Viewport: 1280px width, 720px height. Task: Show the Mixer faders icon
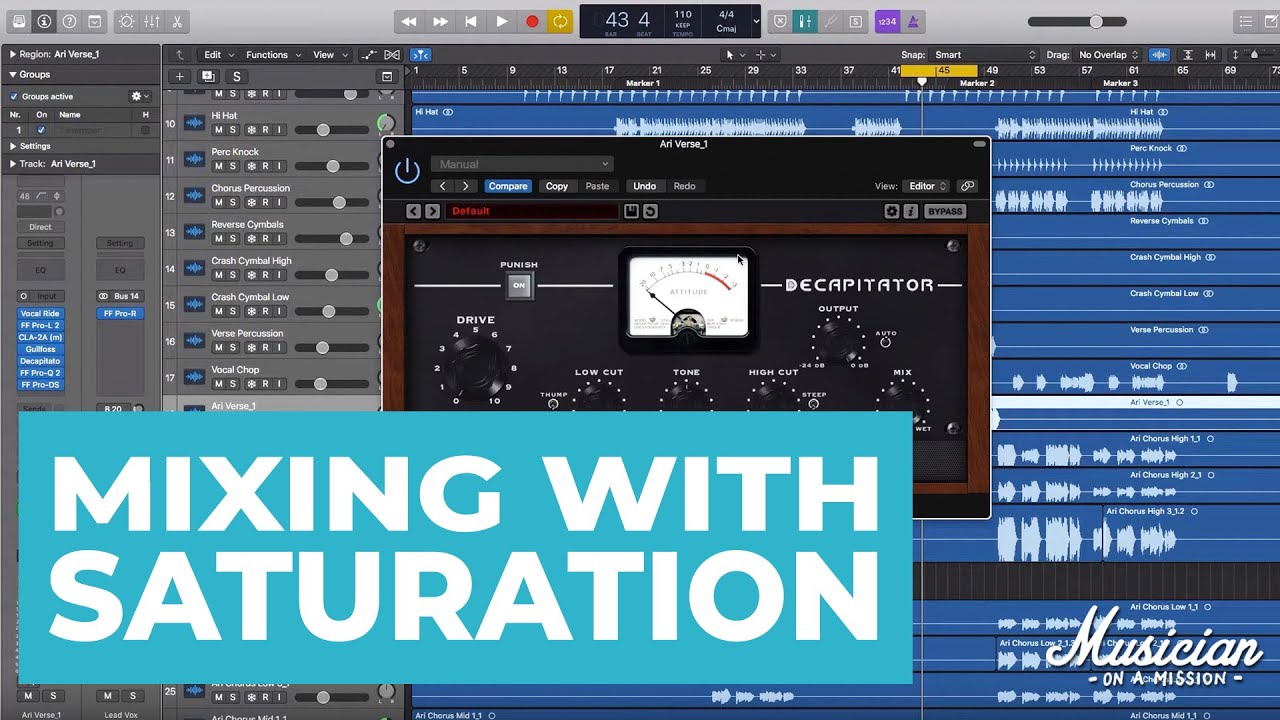click(x=152, y=21)
